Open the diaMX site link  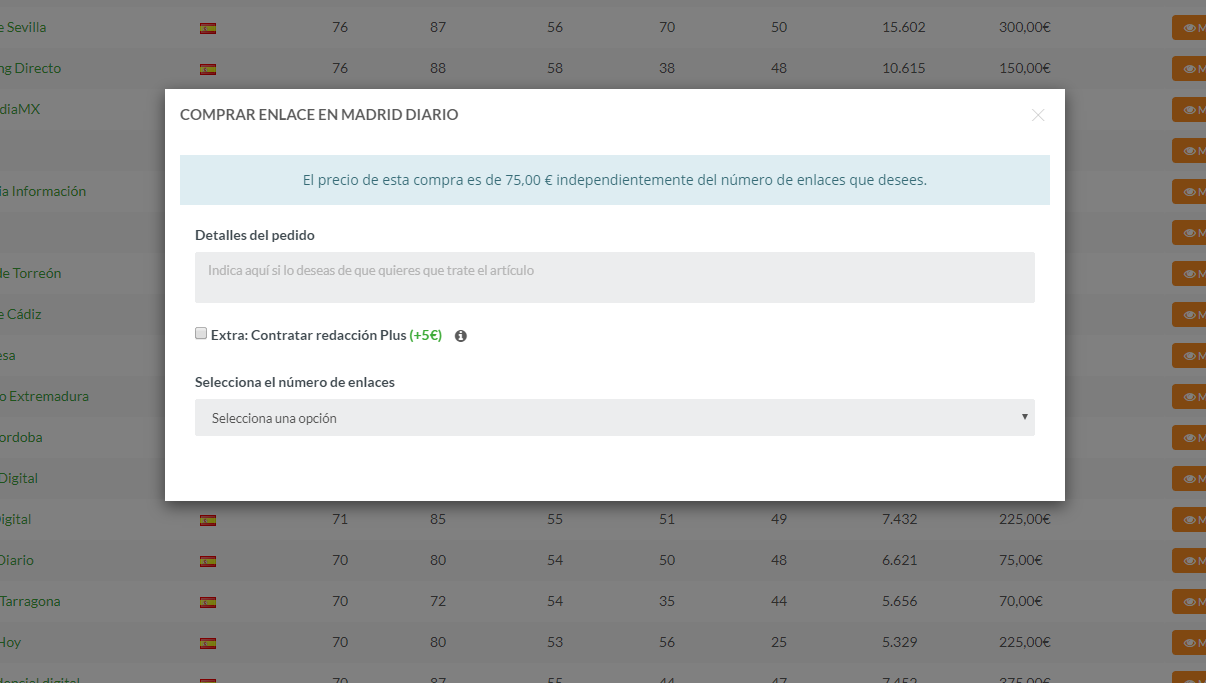click(20, 109)
